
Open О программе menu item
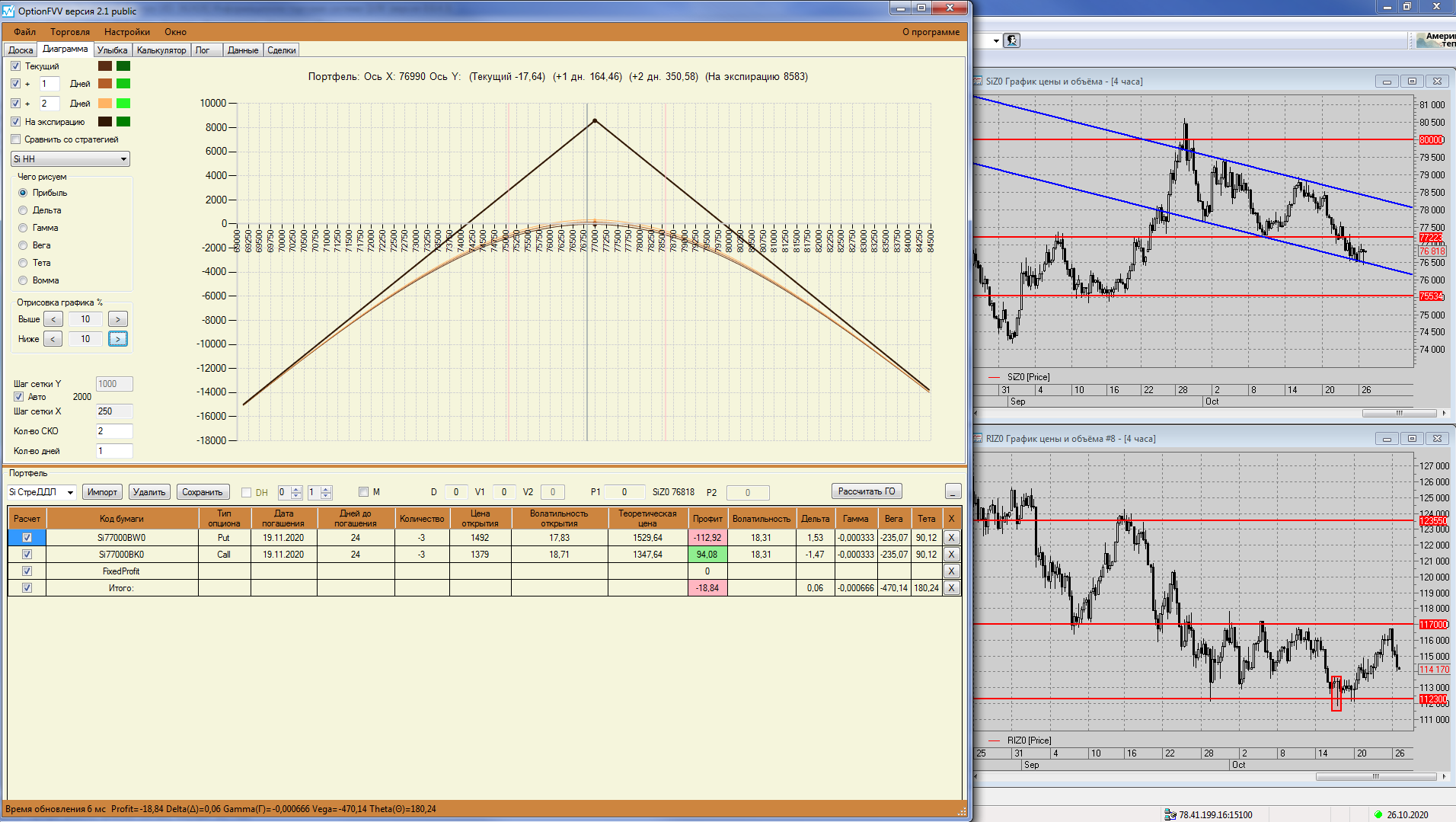(x=931, y=32)
